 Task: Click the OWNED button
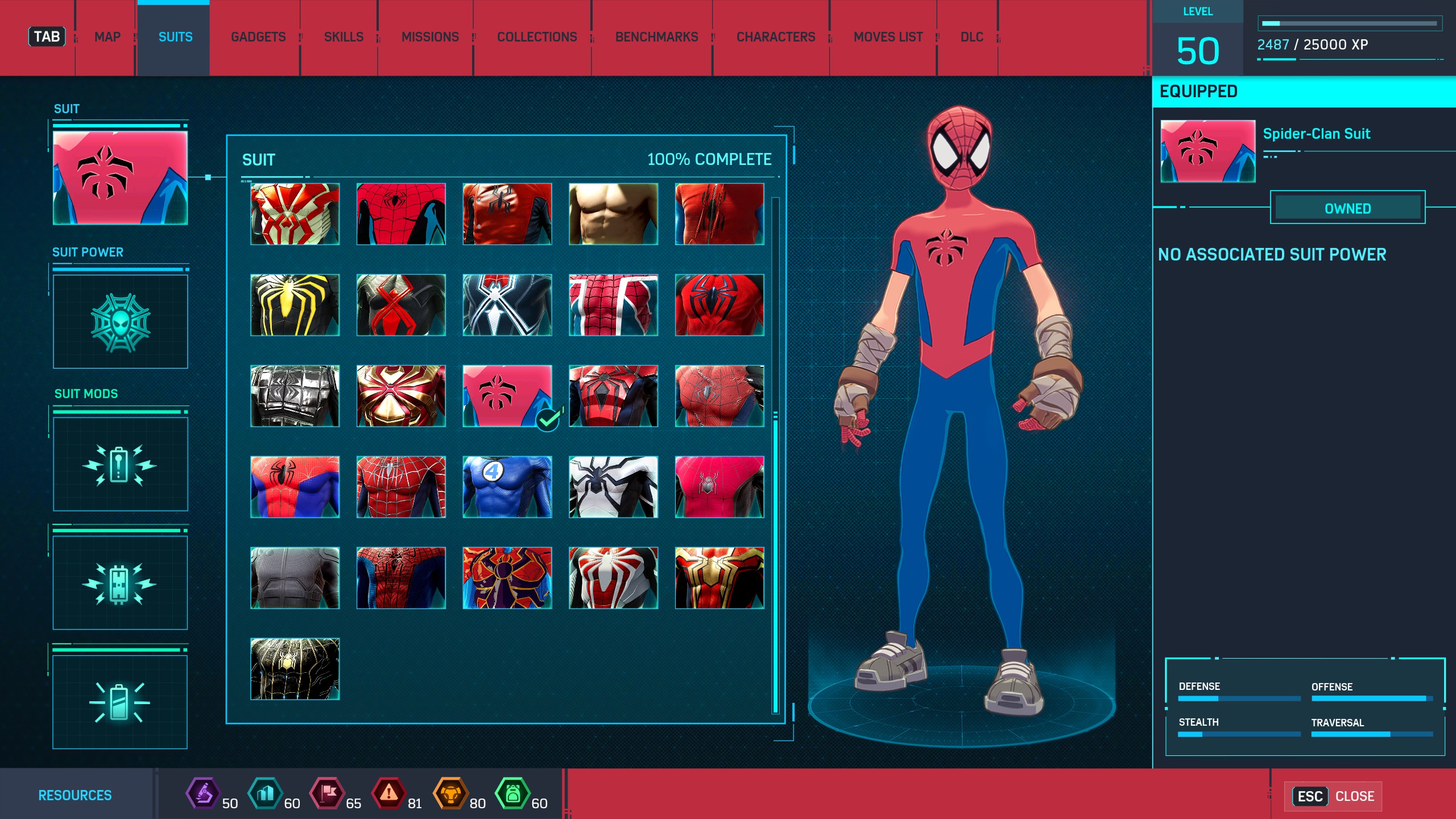(1347, 208)
